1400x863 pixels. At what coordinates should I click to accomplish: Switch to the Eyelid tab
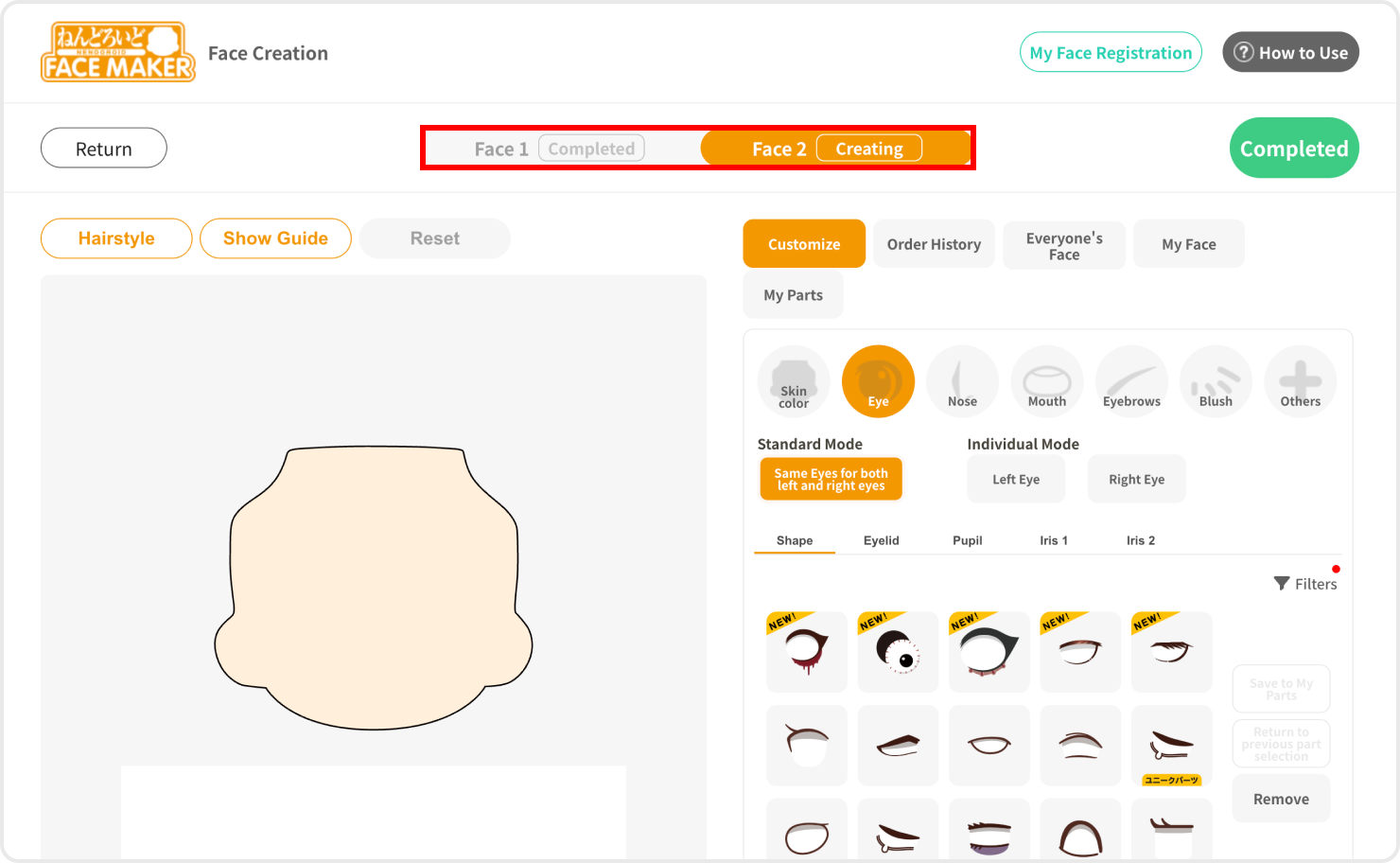[x=881, y=540]
